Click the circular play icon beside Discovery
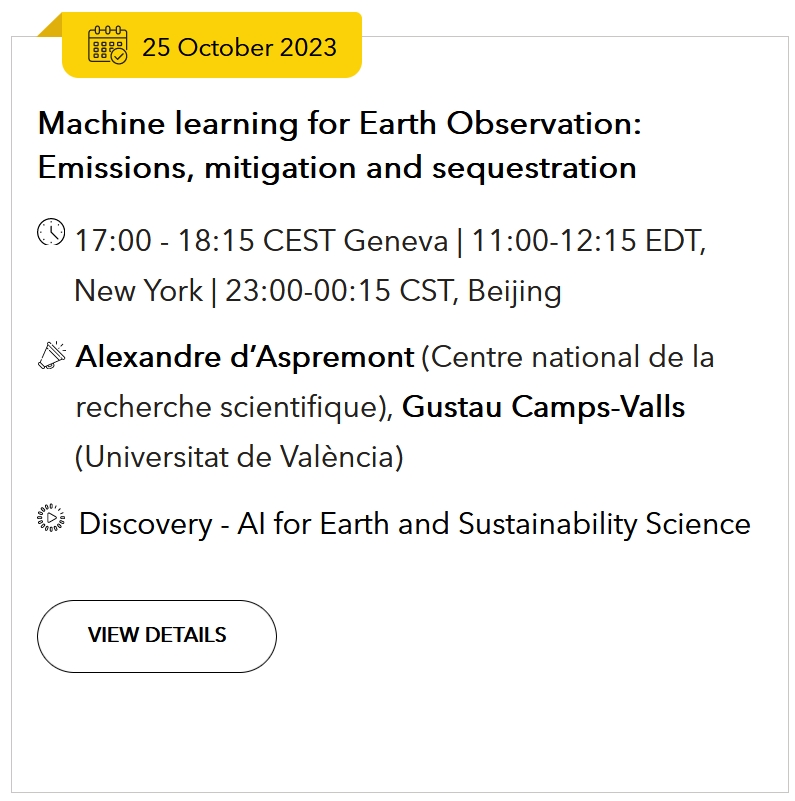The width and height of the screenshot is (795, 801). (x=51, y=518)
